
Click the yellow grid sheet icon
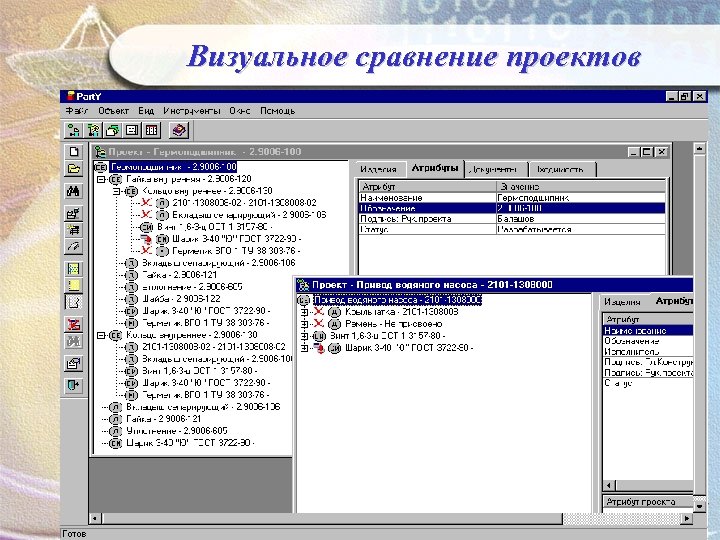[x=73, y=269]
